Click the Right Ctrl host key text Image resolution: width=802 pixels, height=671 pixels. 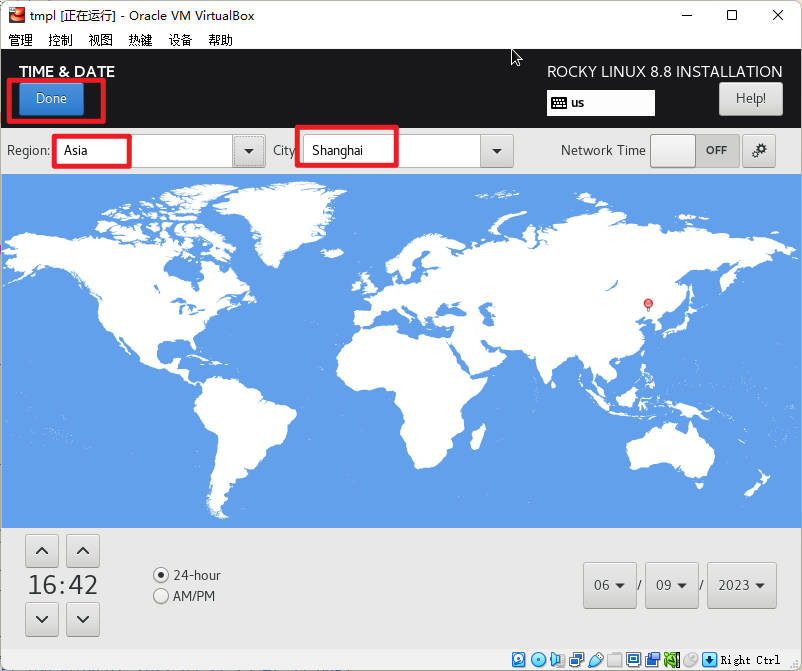pos(750,660)
